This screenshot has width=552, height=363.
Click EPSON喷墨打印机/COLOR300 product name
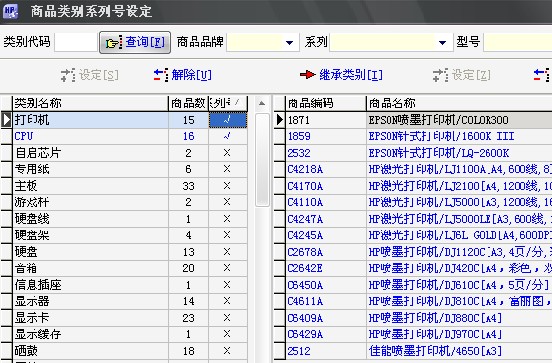click(x=438, y=120)
